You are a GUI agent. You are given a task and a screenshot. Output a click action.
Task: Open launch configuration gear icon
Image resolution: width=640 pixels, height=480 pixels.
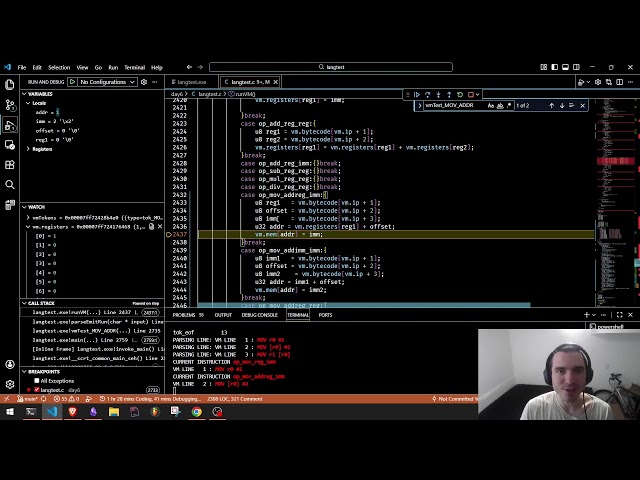coord(144,82)
